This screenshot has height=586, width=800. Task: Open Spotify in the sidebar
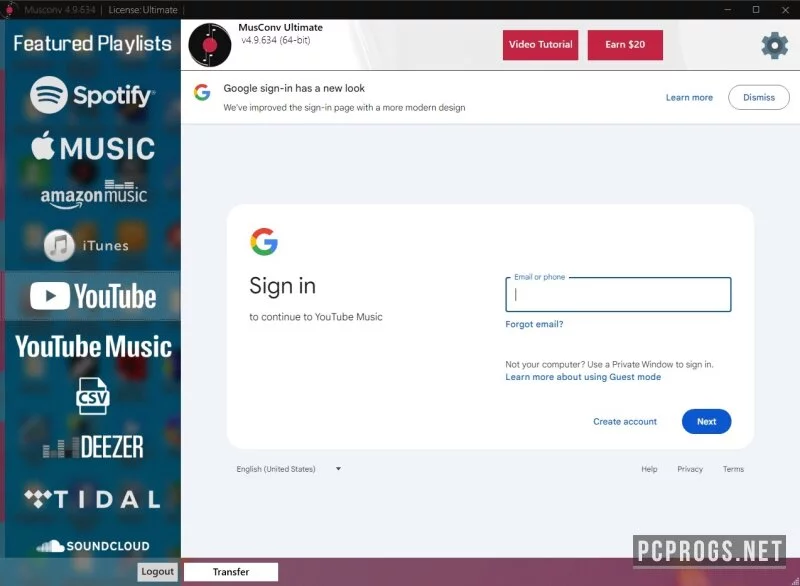point(92,95)
